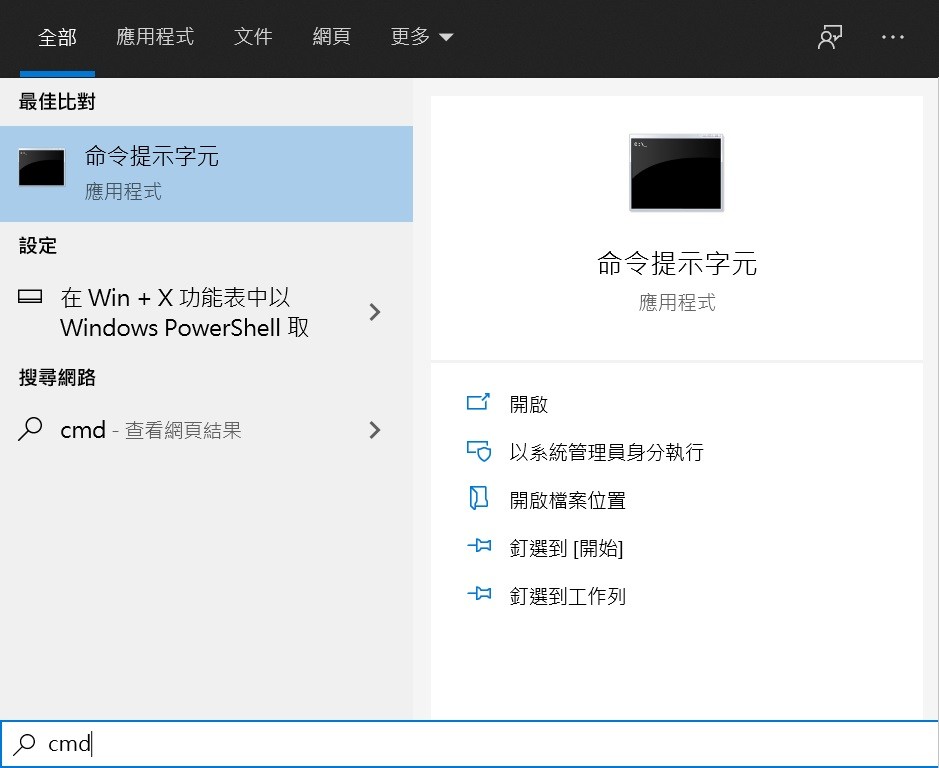This screenshot has width=939, height=768.
Task: Expand the 更多 dropdown menu
Action: tap(422, 37)
